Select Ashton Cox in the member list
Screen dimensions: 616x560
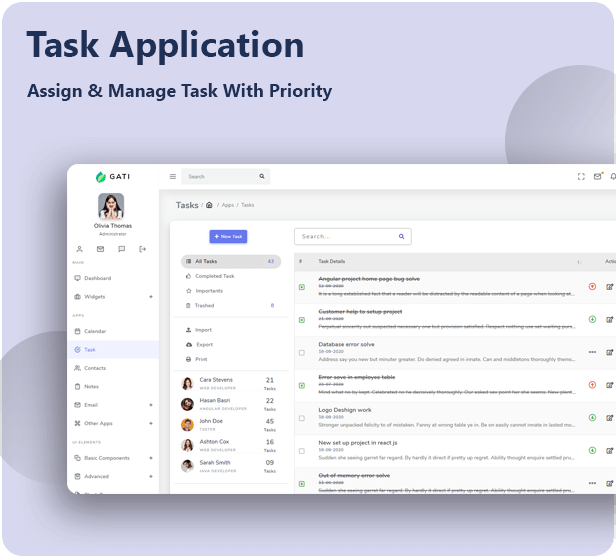[x=231, y=445]
